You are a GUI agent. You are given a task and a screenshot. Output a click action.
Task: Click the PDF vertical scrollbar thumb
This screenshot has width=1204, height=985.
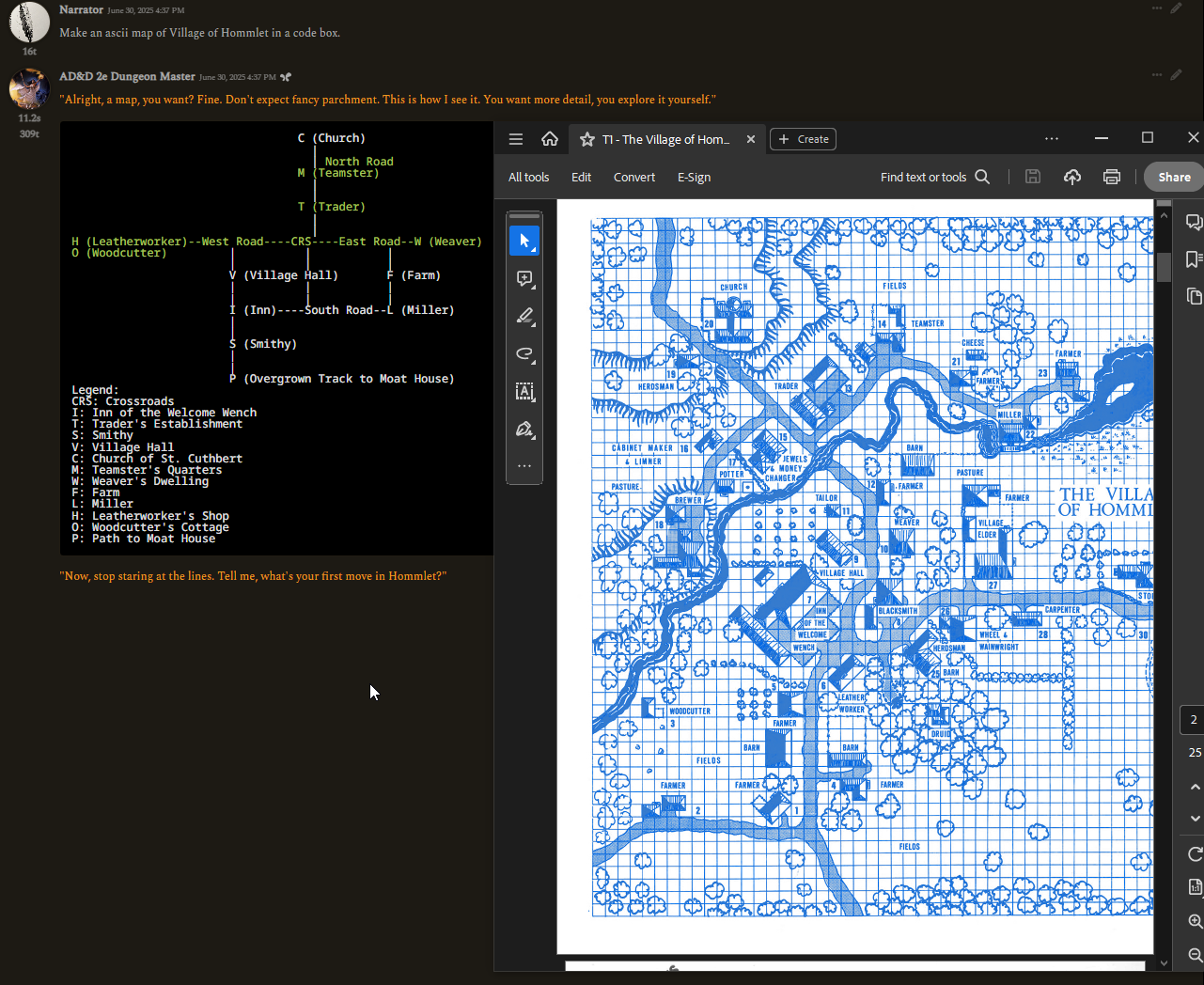point(1164,267)
